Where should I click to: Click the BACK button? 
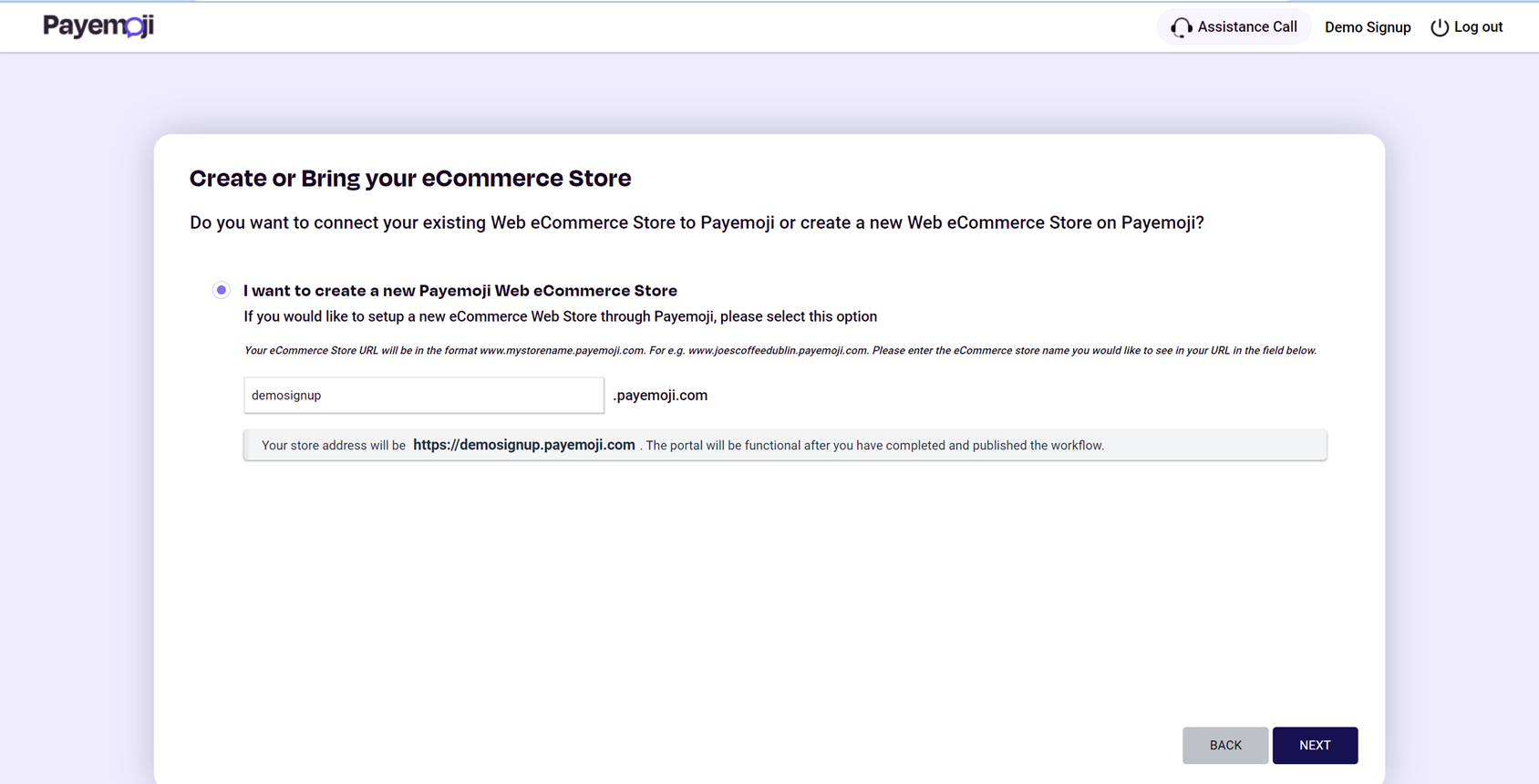click(x=1225, y=746)
